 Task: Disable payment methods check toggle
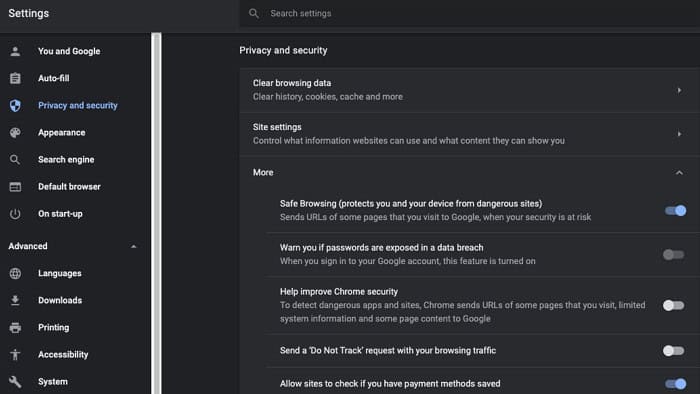(x=675, y=384)
